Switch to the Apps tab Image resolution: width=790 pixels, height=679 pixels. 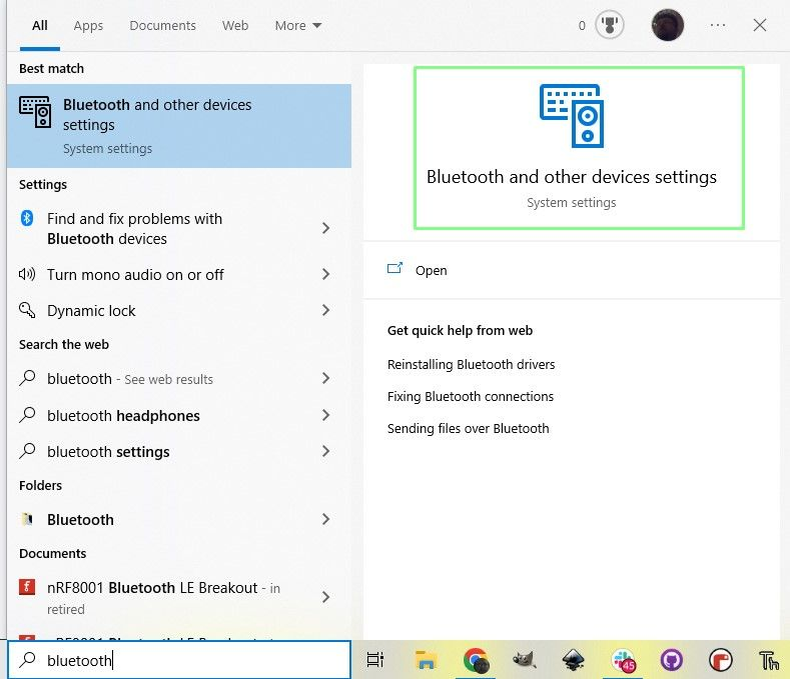(x=88, y=25)
